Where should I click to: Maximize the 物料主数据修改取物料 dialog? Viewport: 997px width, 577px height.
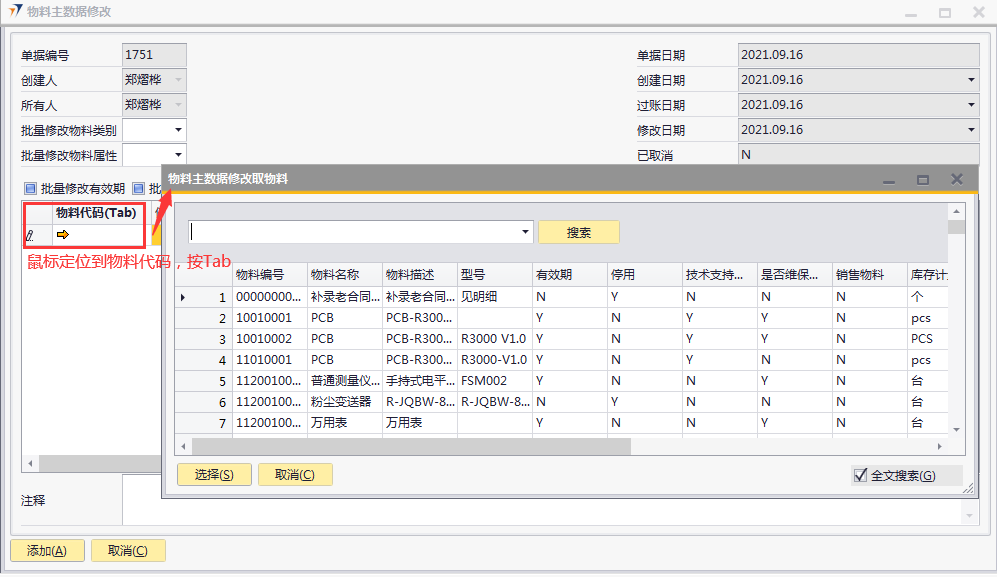point(923,179)
